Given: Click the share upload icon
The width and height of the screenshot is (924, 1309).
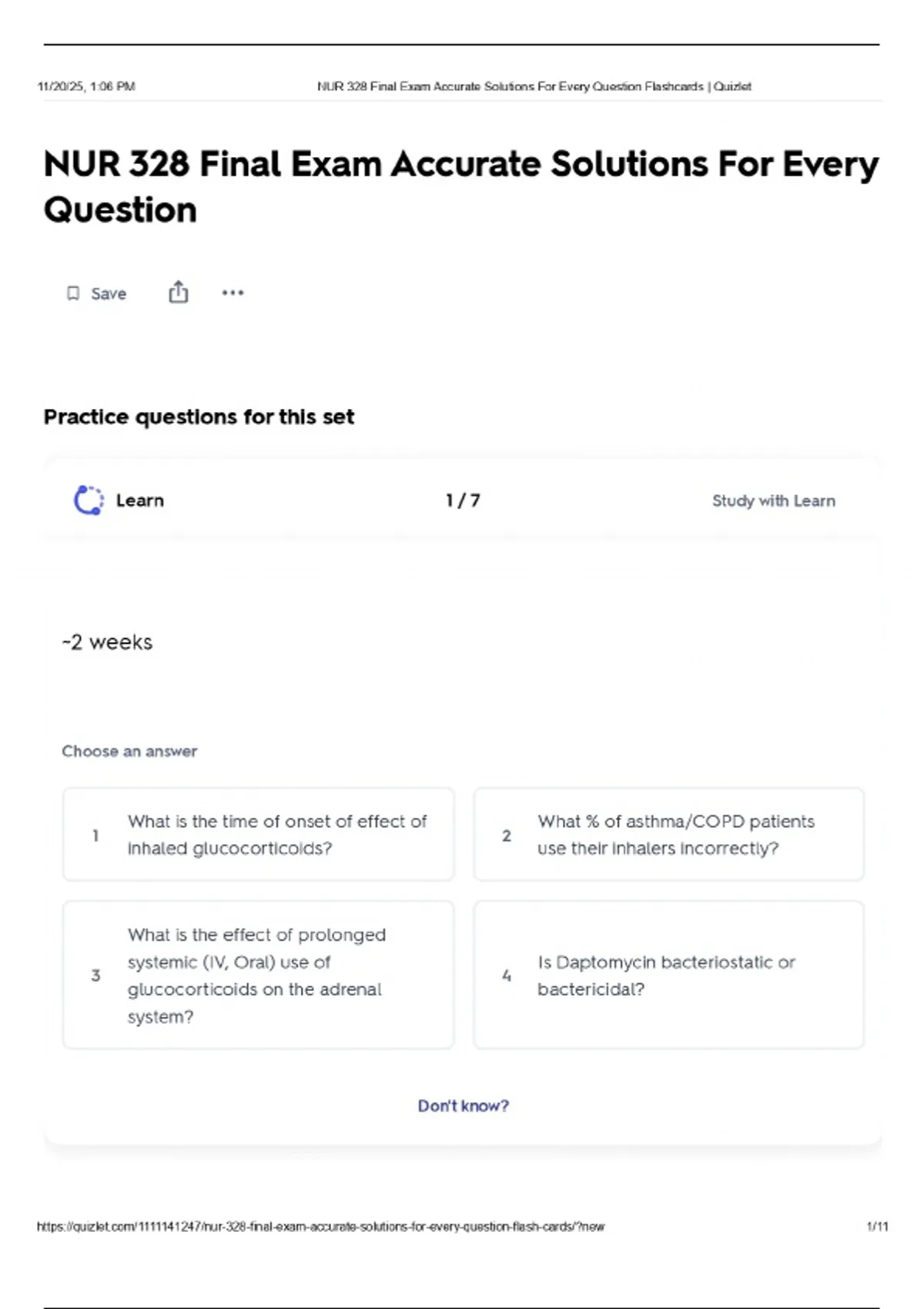Looking at the screenshot, I should pos(178,293).
